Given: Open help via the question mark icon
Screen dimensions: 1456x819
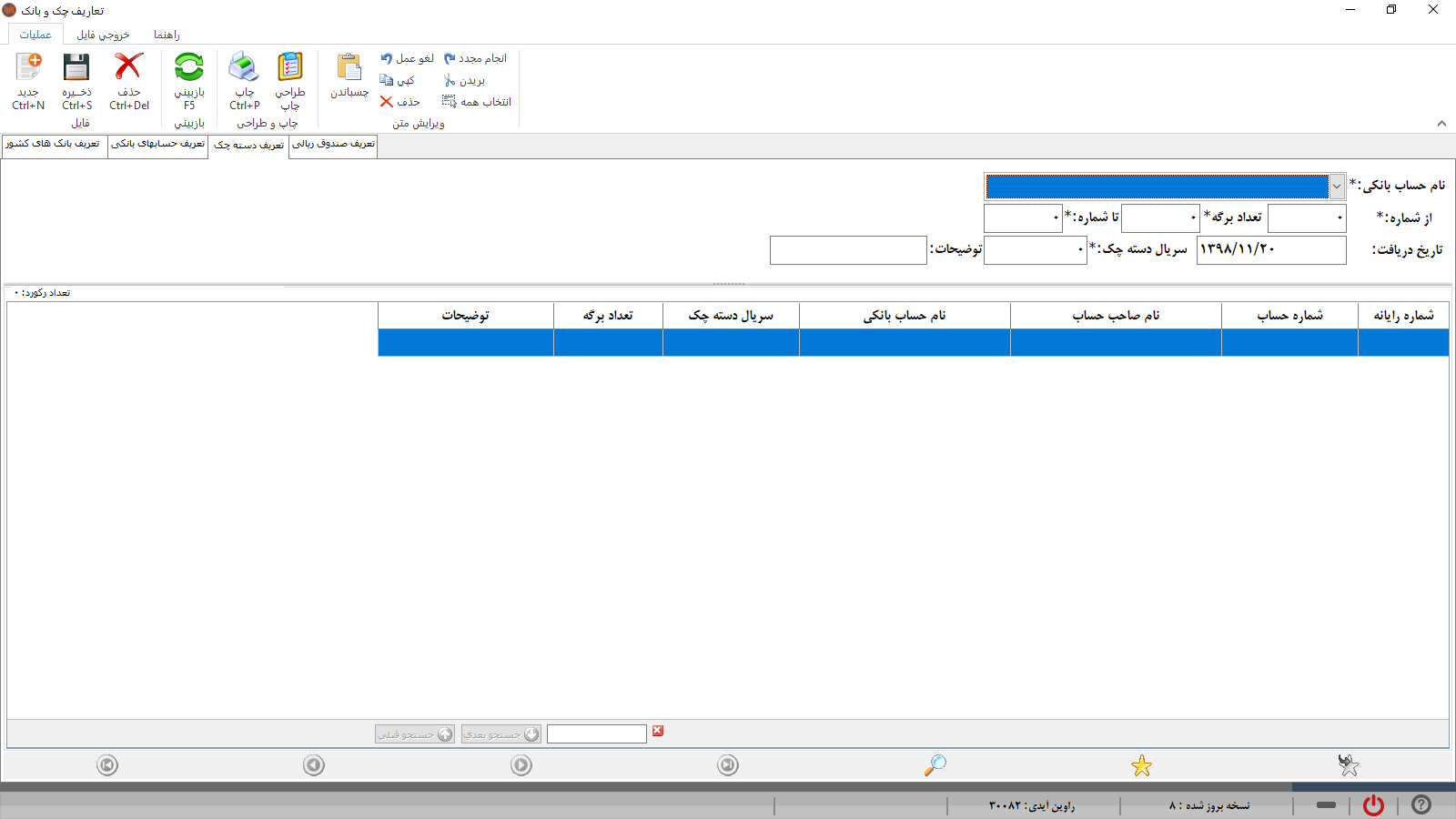Looking at the screenshot, I should [x=1421, y=805].
